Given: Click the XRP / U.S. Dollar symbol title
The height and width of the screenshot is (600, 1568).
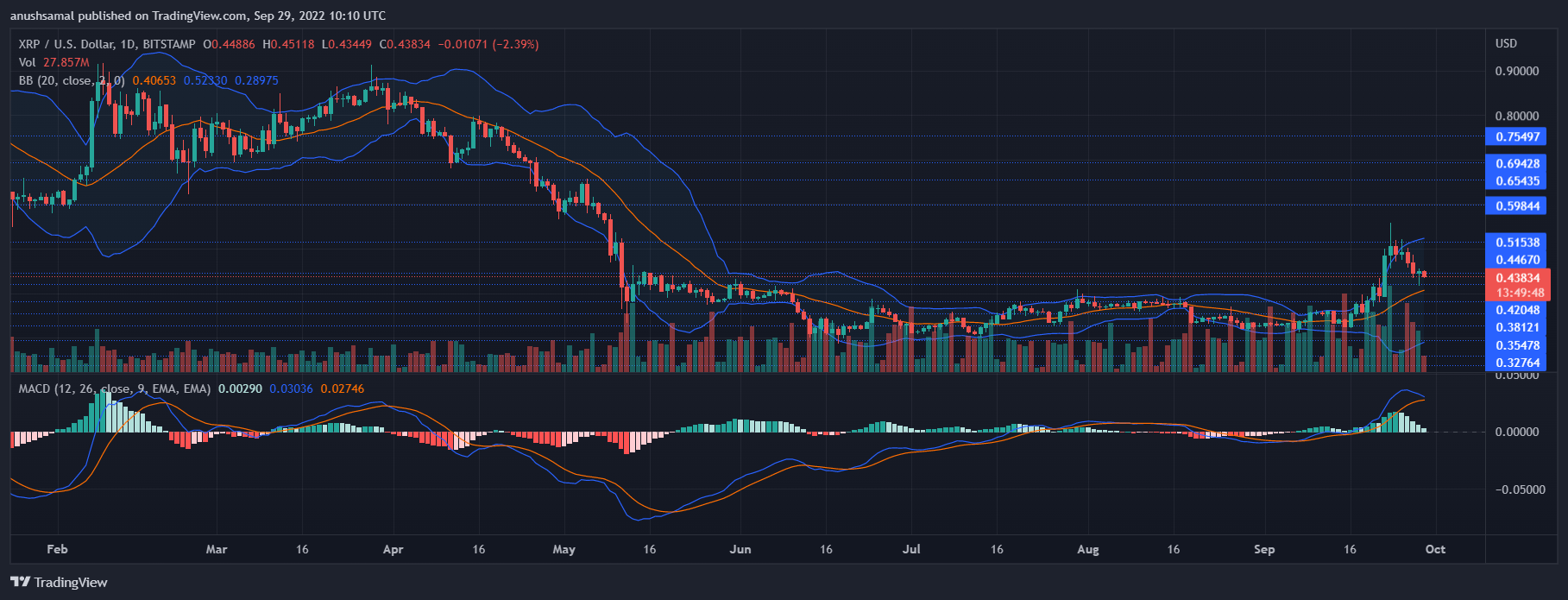Looking at the screenshot, I should (71, 44).
